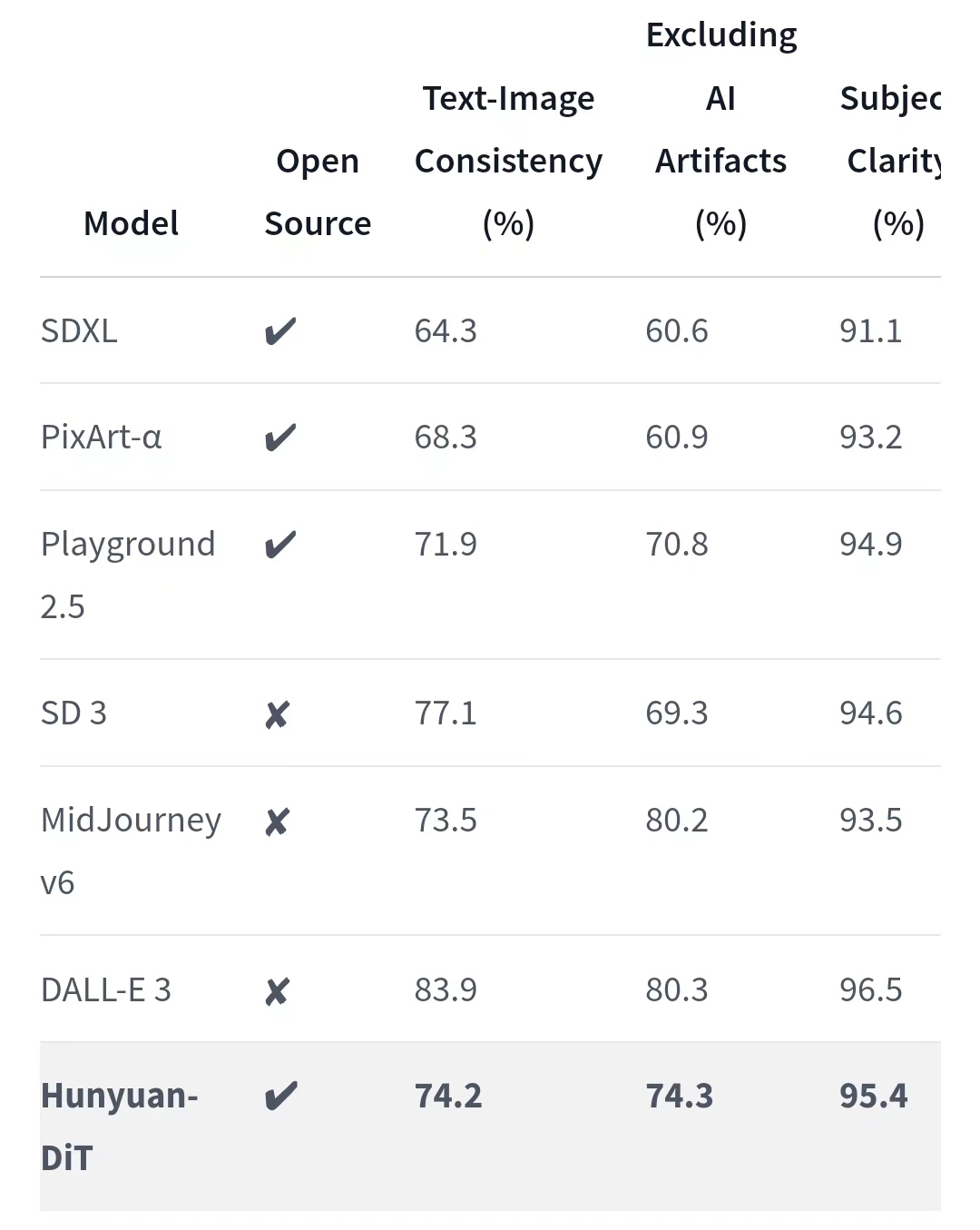Select the Hunyuan-DiT model name cell

point(119,1127)
